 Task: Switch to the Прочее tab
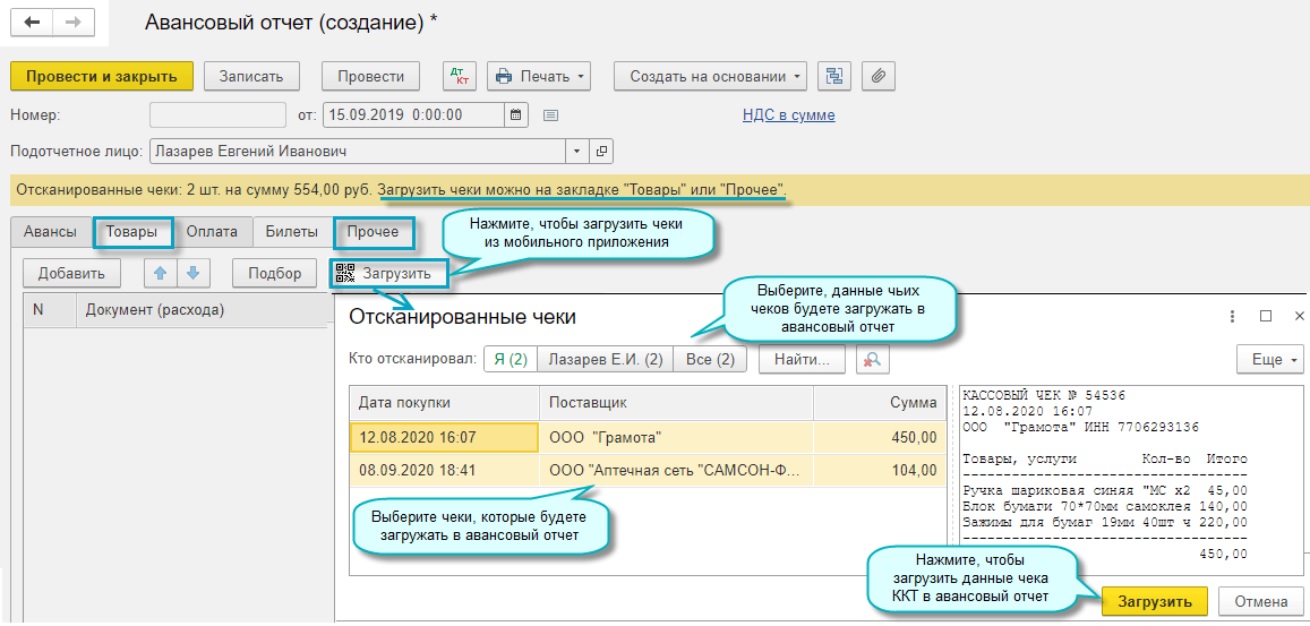[373, 232]
